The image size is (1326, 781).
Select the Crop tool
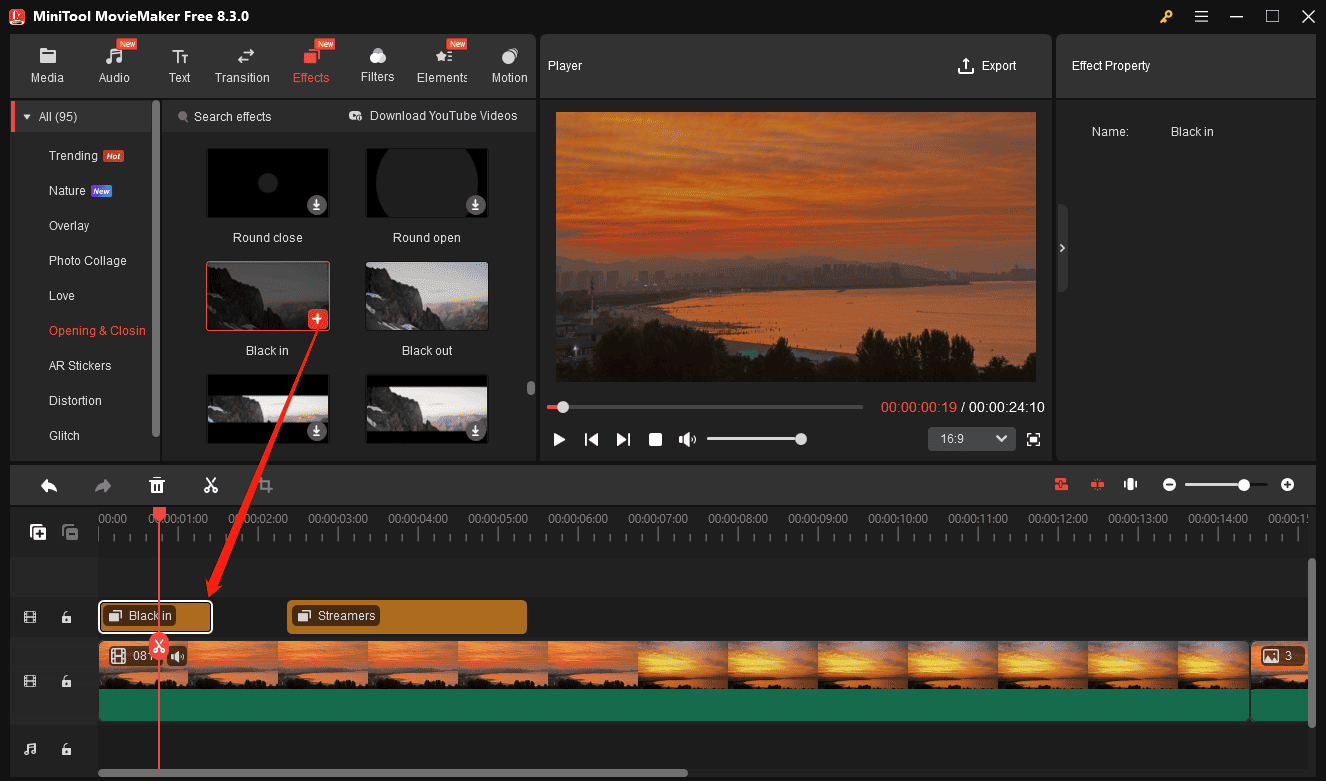[265, 485]
